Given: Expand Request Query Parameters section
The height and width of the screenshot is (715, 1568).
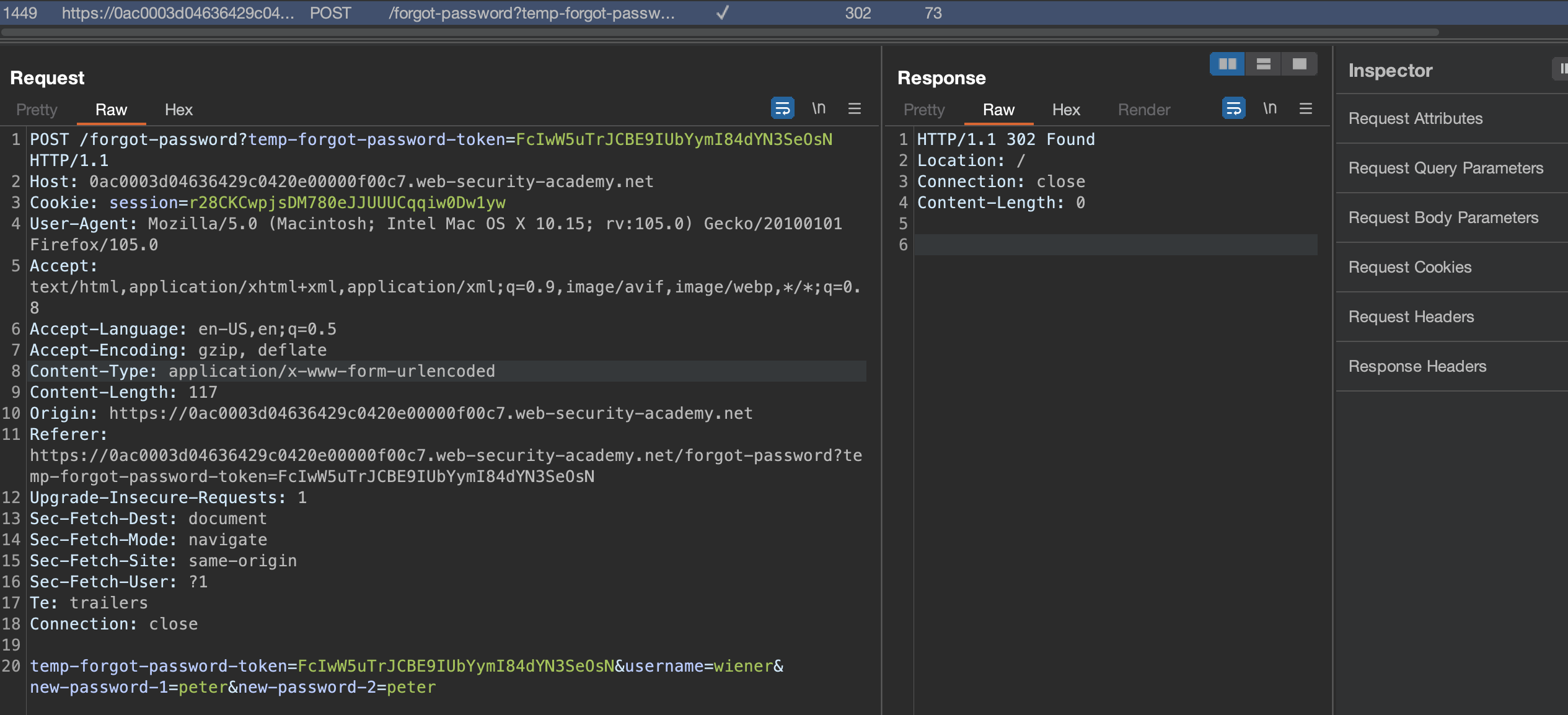Looking at the screenshot, I should coord(1445,168).
